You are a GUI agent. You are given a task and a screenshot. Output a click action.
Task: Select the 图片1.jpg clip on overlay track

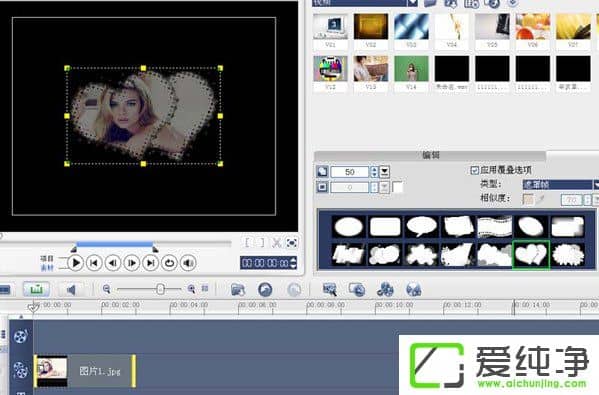pyautogui.click(x=85, y=371)
